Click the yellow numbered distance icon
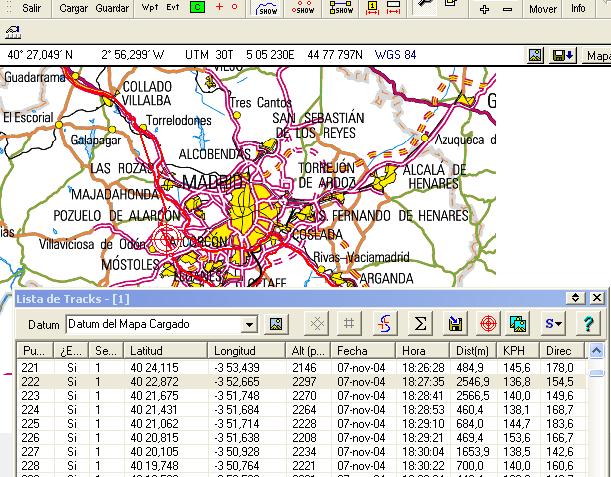 pyautogui.click(x=373, y=8)
